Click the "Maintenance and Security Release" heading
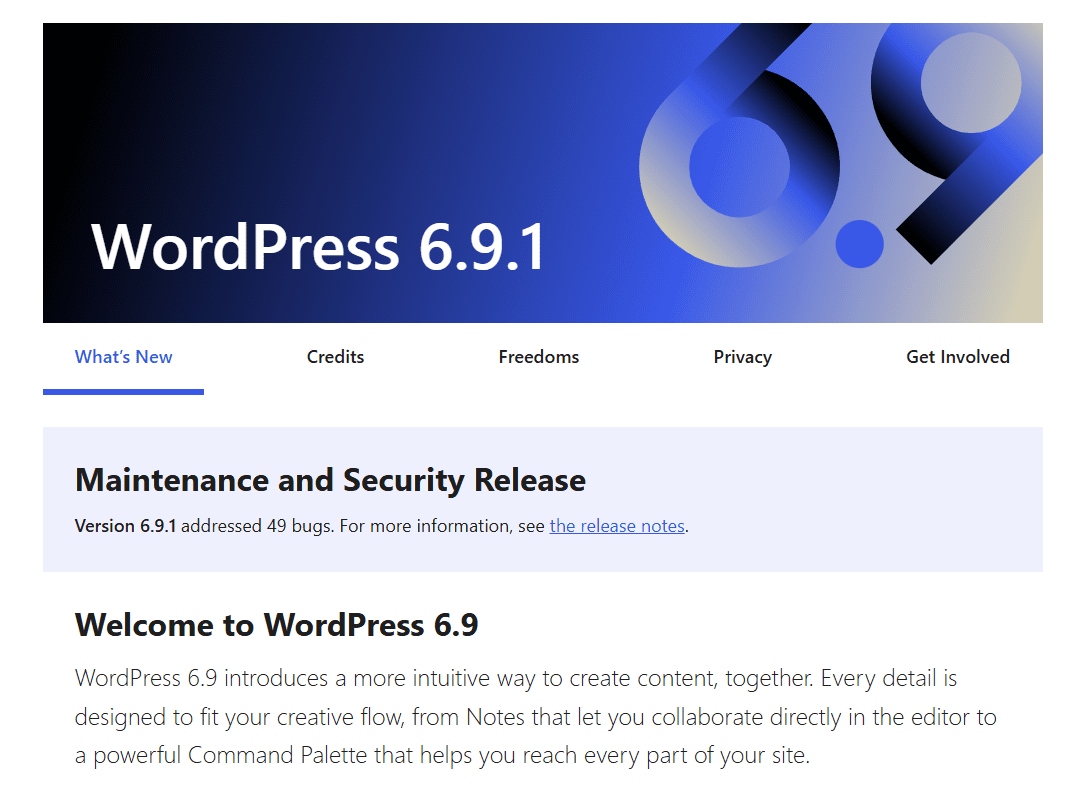1086x809 pixels. click(330, 480)
